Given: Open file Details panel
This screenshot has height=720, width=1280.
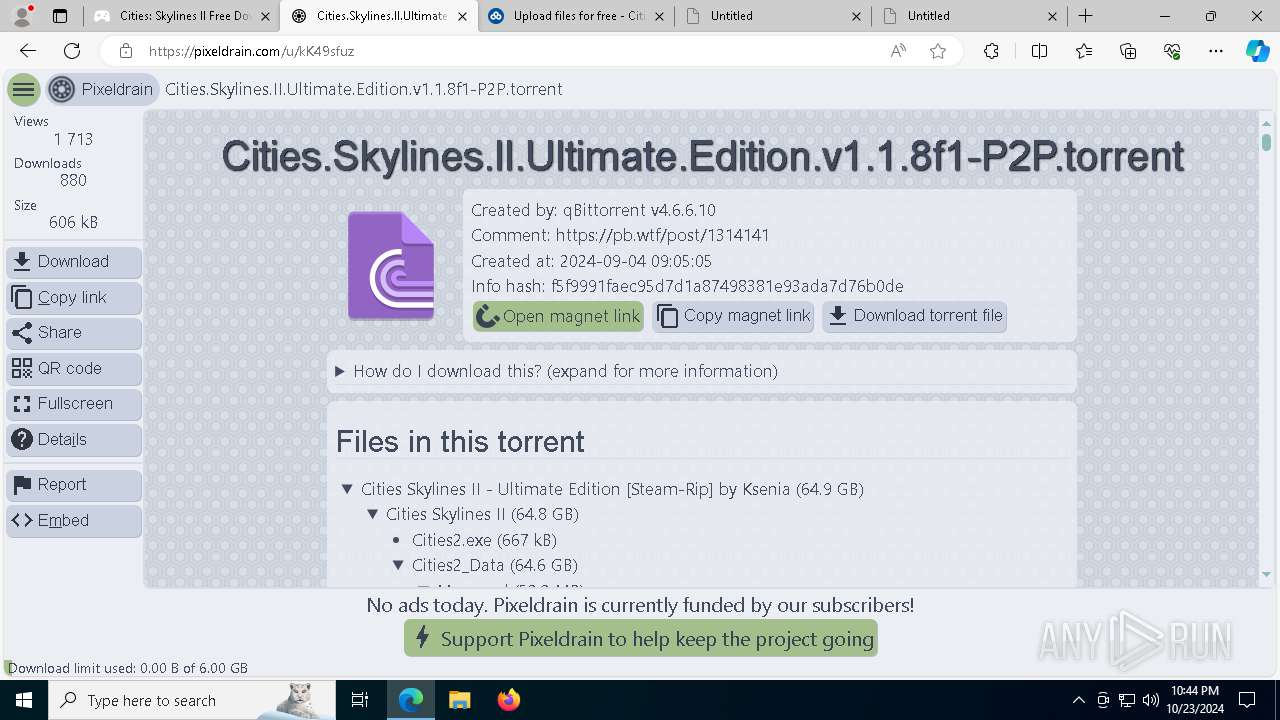Looking at the screenshot, I should [74, 440].
